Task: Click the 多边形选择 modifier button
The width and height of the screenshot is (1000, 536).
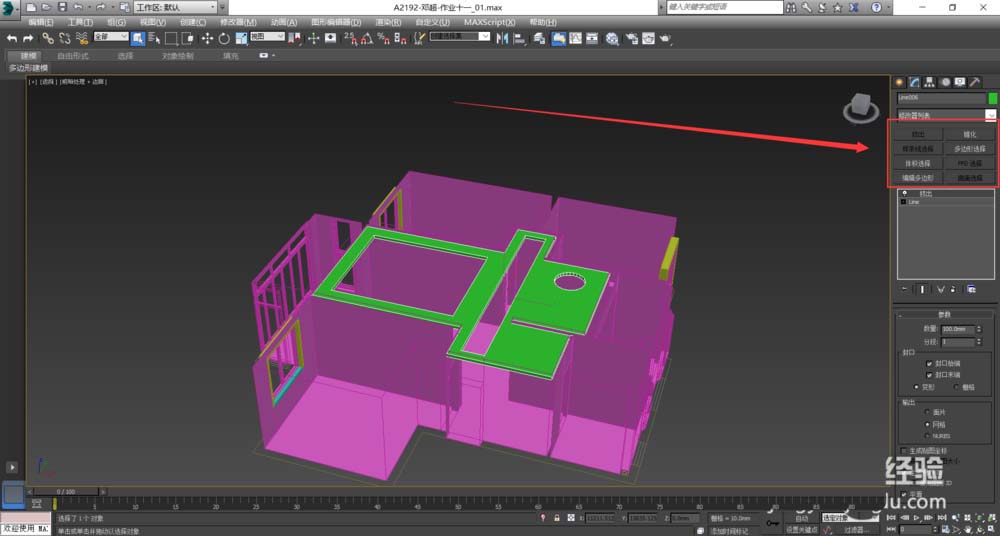Action: click(x=969, y=149)
